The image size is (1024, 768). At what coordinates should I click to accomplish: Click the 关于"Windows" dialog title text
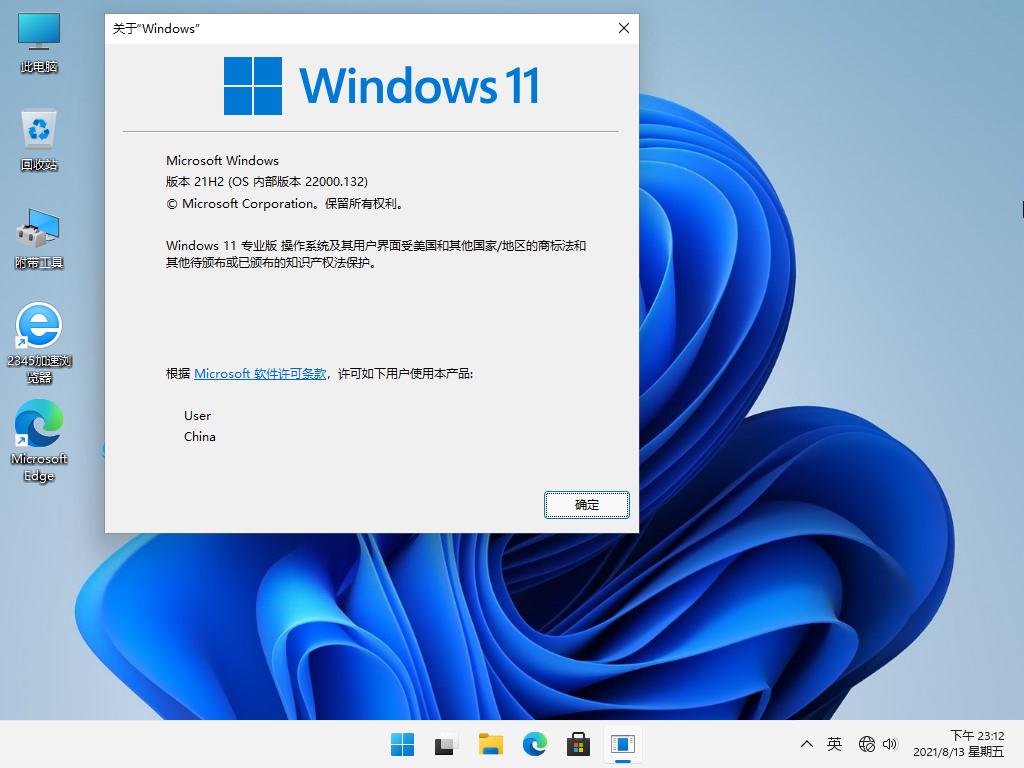[156, 29]
